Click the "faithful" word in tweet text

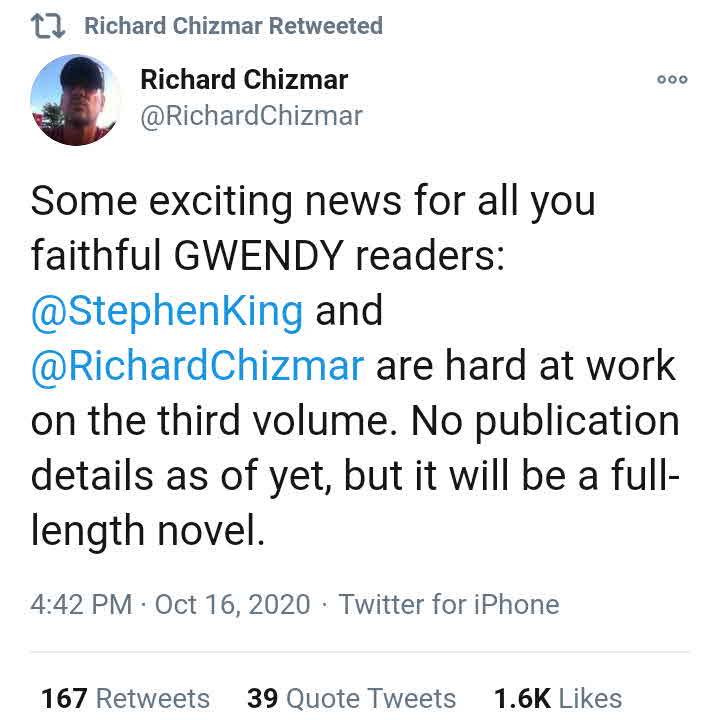(96, 256)
